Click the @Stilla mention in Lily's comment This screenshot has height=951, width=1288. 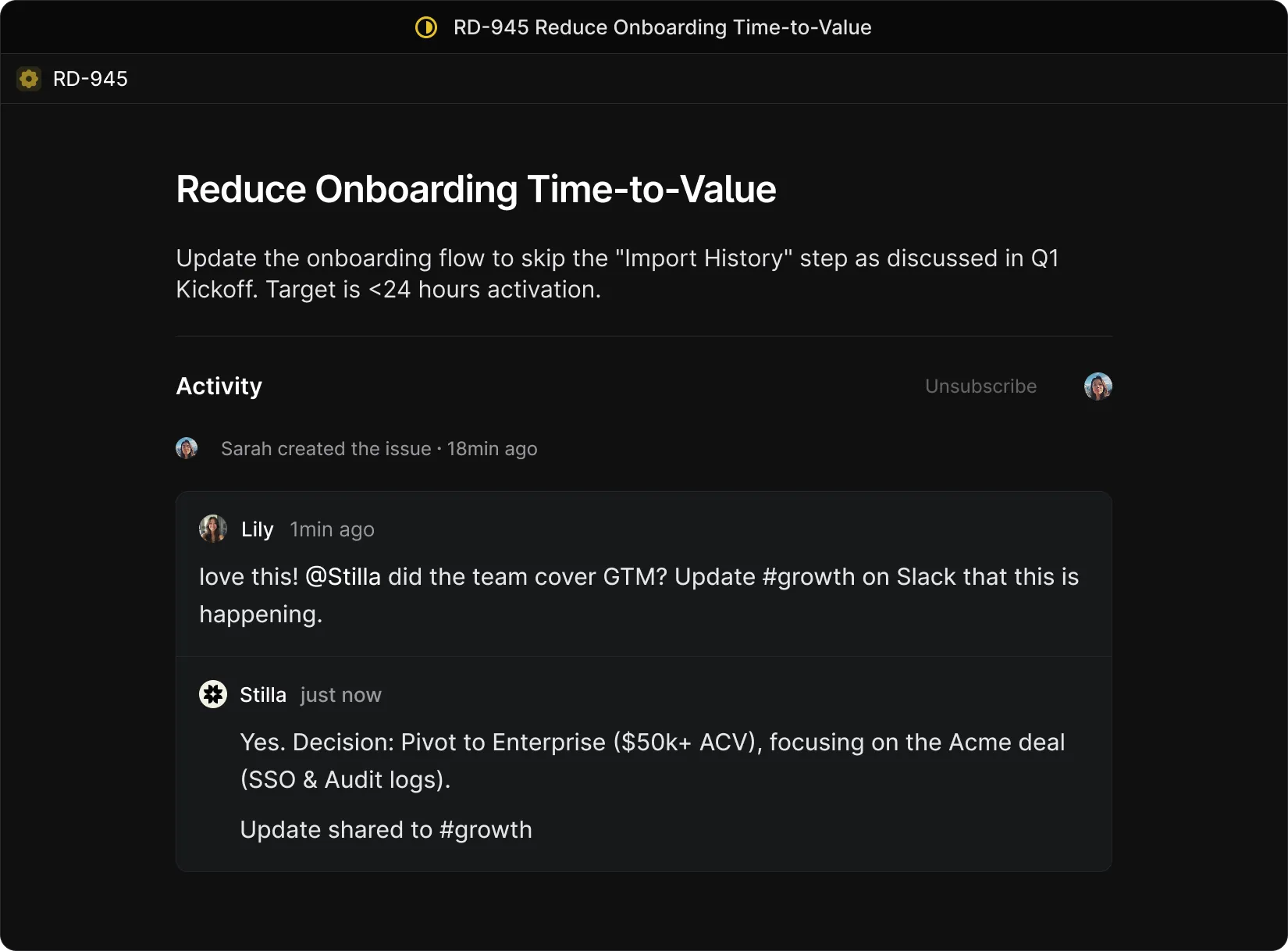click(x=342, y=577)
